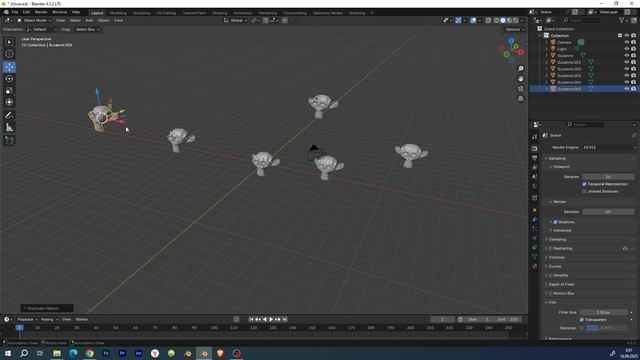640x360 pixels.
Task: Select the Select Box tool in the toolbar
Action: point(9,42)
